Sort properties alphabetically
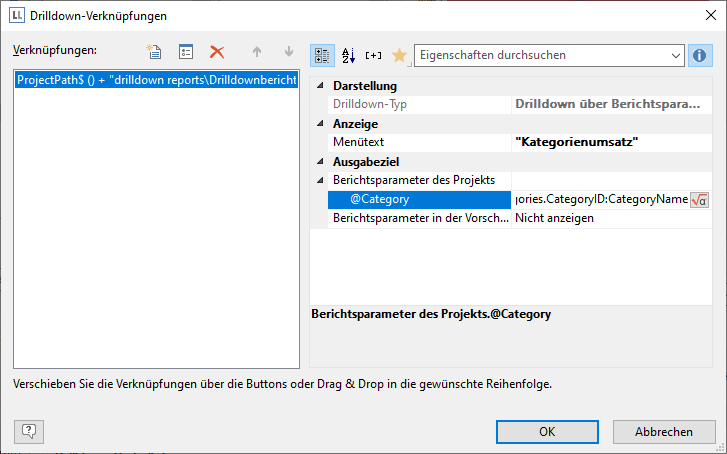Image resolution: width=727 pixels, height=454 pixels. tap(348, 55)
